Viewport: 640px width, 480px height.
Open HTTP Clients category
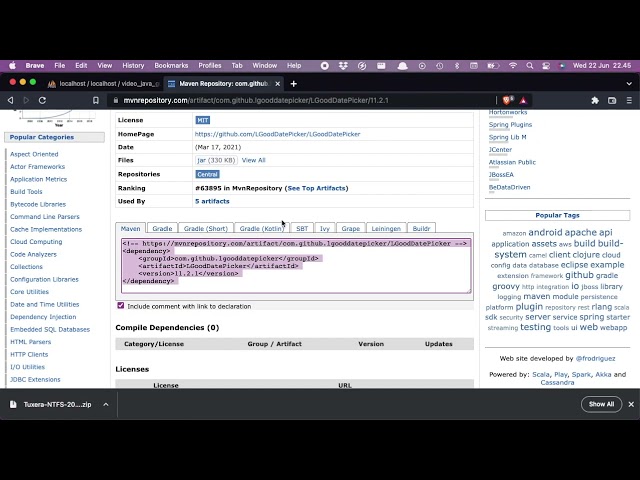point(29,354)
